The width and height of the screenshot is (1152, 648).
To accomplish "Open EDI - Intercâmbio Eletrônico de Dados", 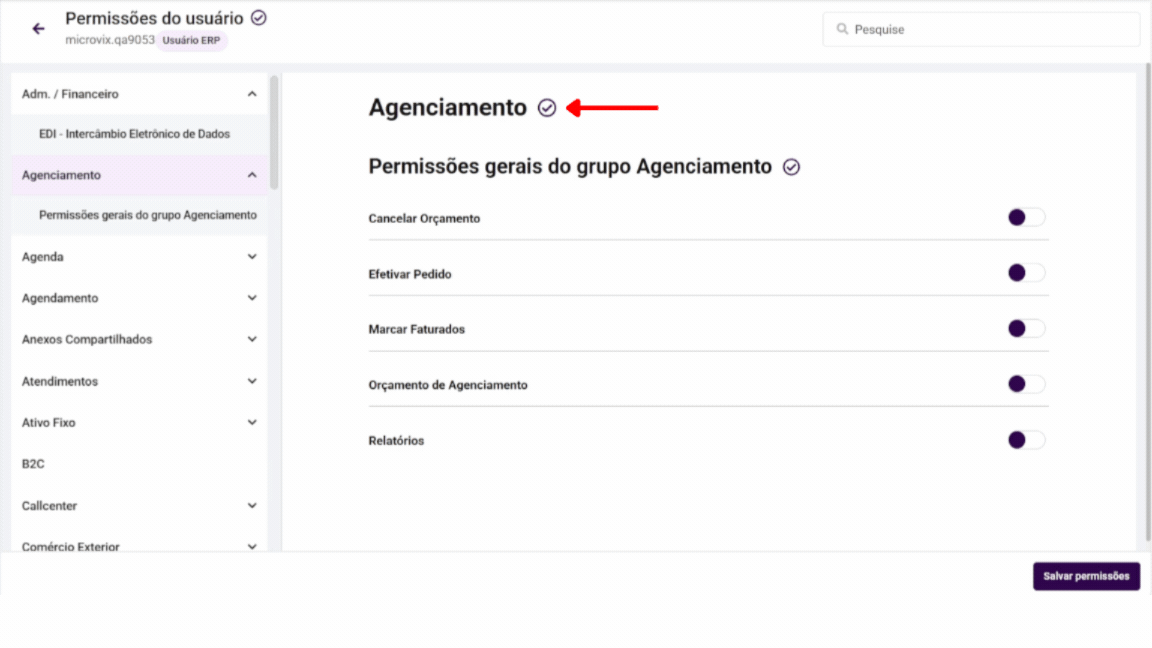I will point(134,134).
